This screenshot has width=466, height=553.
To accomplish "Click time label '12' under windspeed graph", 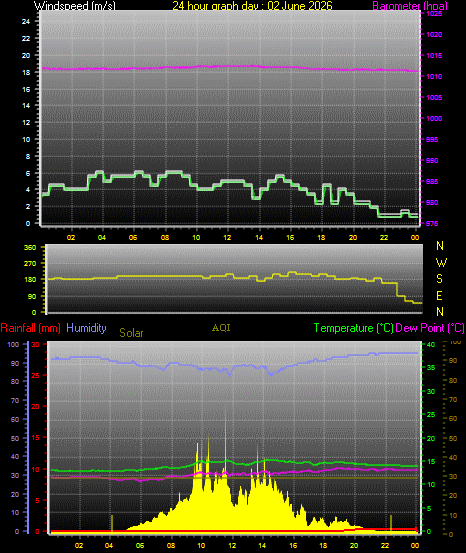I will 227,237.
